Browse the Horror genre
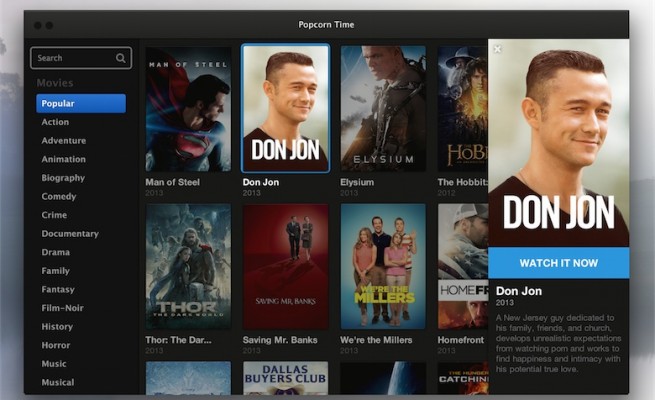The image size is (655, 400). coord(56,345)
